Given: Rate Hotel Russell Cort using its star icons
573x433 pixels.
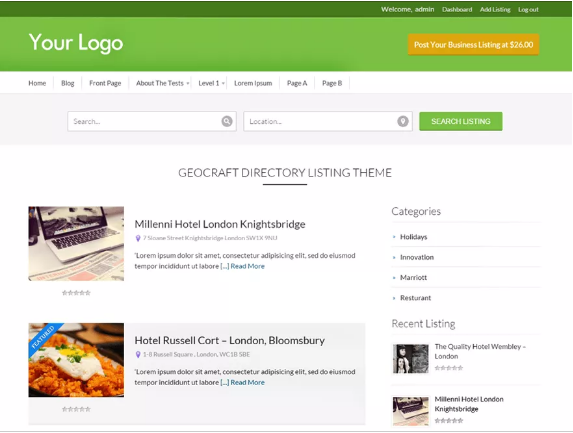Looking at the screenshot, I should point(76,409).
